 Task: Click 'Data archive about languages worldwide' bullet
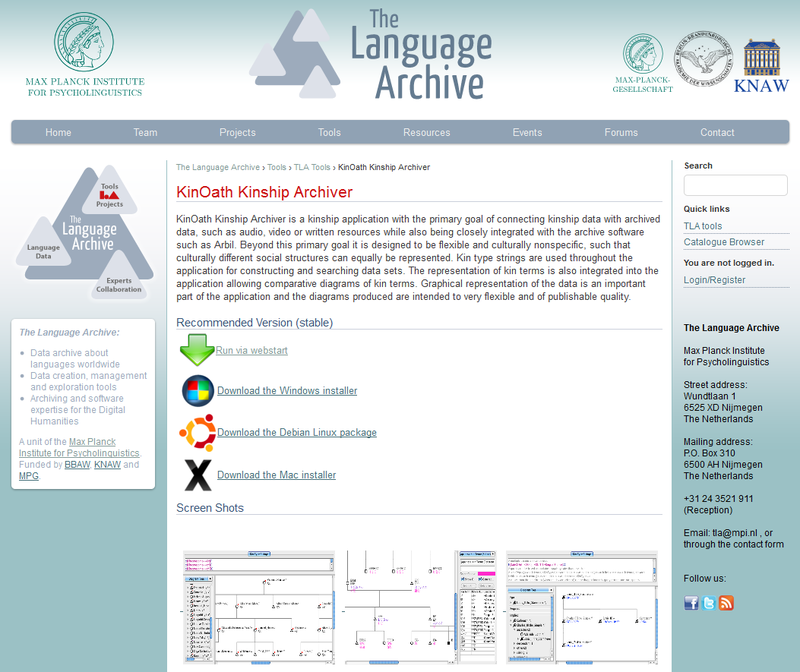tap(75, 358)
